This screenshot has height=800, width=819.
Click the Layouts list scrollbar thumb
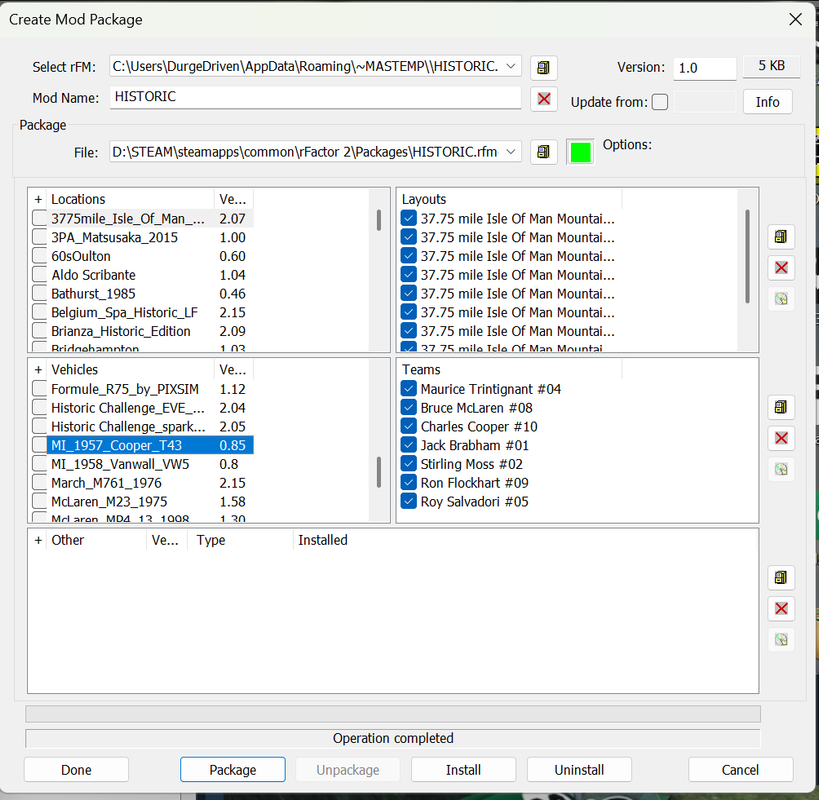click(x=747, y=256)
